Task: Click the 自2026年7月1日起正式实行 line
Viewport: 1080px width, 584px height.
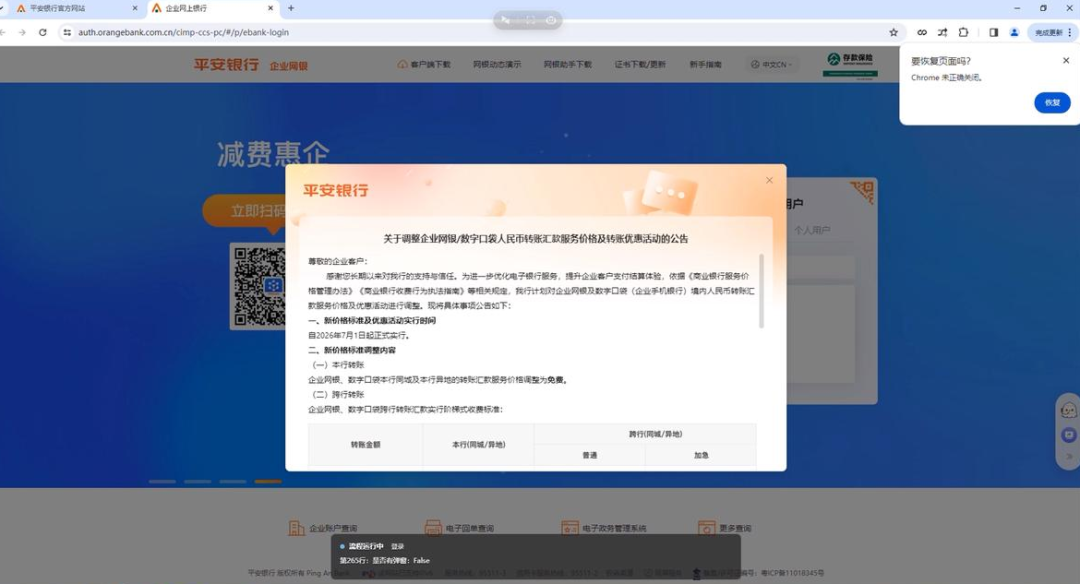Action: (360, 335)
